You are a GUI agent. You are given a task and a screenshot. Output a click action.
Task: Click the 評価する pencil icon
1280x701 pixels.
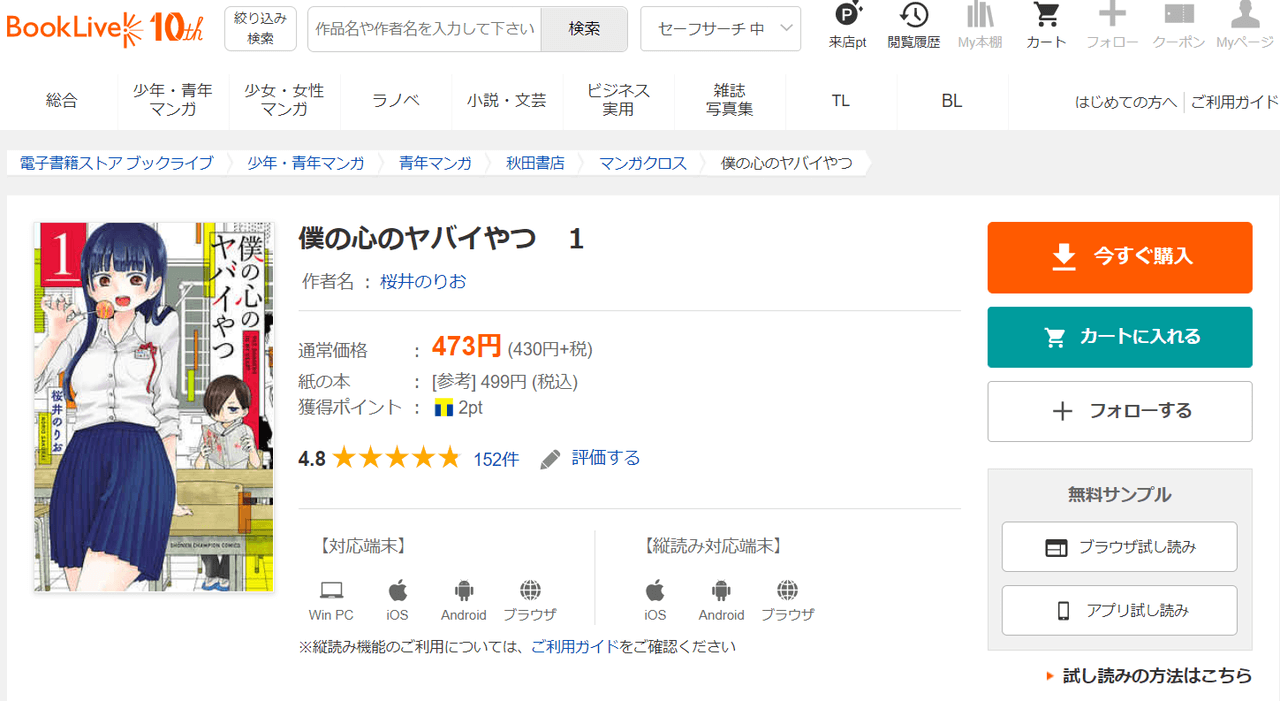point(551,459)
